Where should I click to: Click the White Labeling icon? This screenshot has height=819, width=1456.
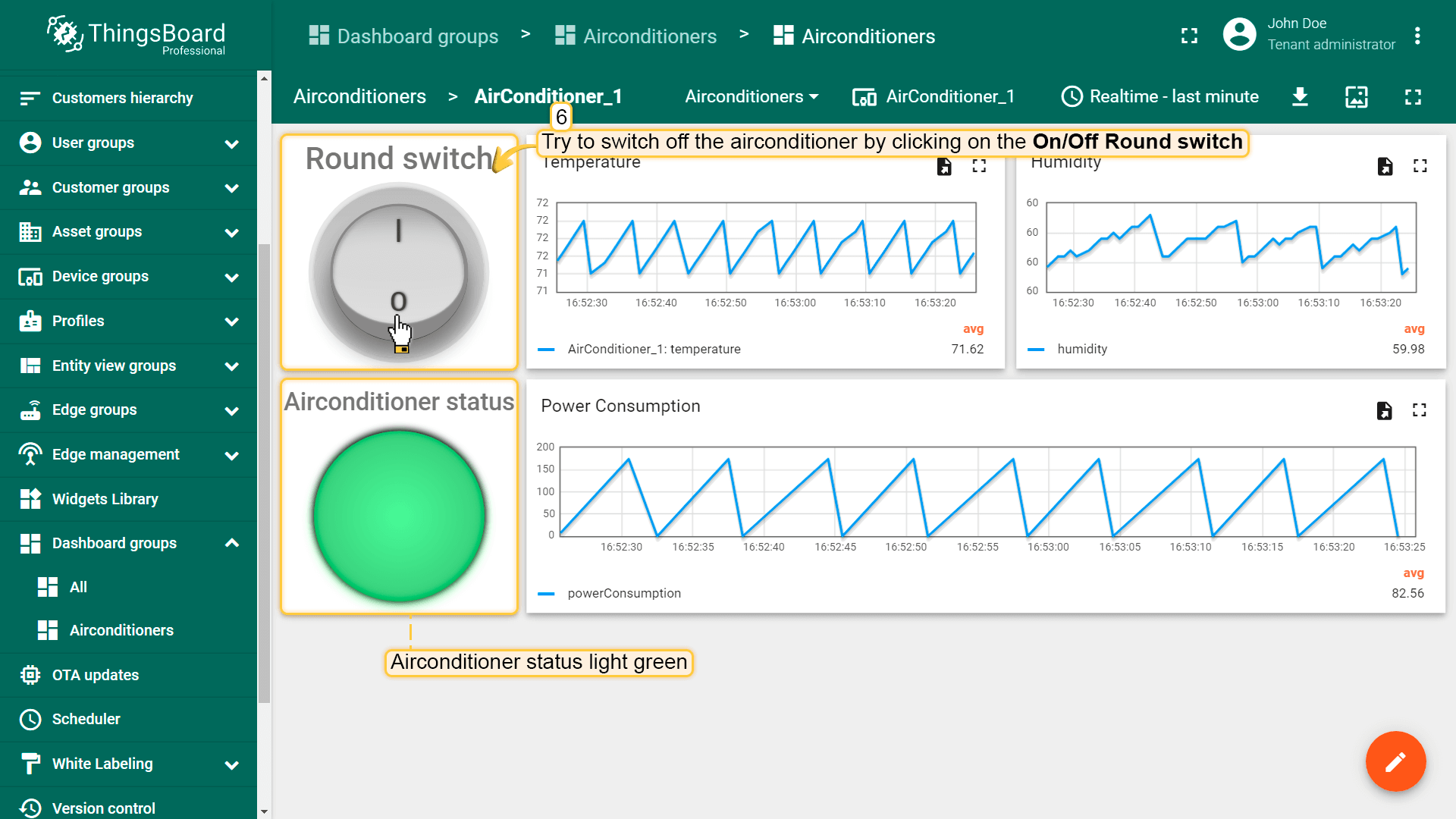[x=30, y=764]
